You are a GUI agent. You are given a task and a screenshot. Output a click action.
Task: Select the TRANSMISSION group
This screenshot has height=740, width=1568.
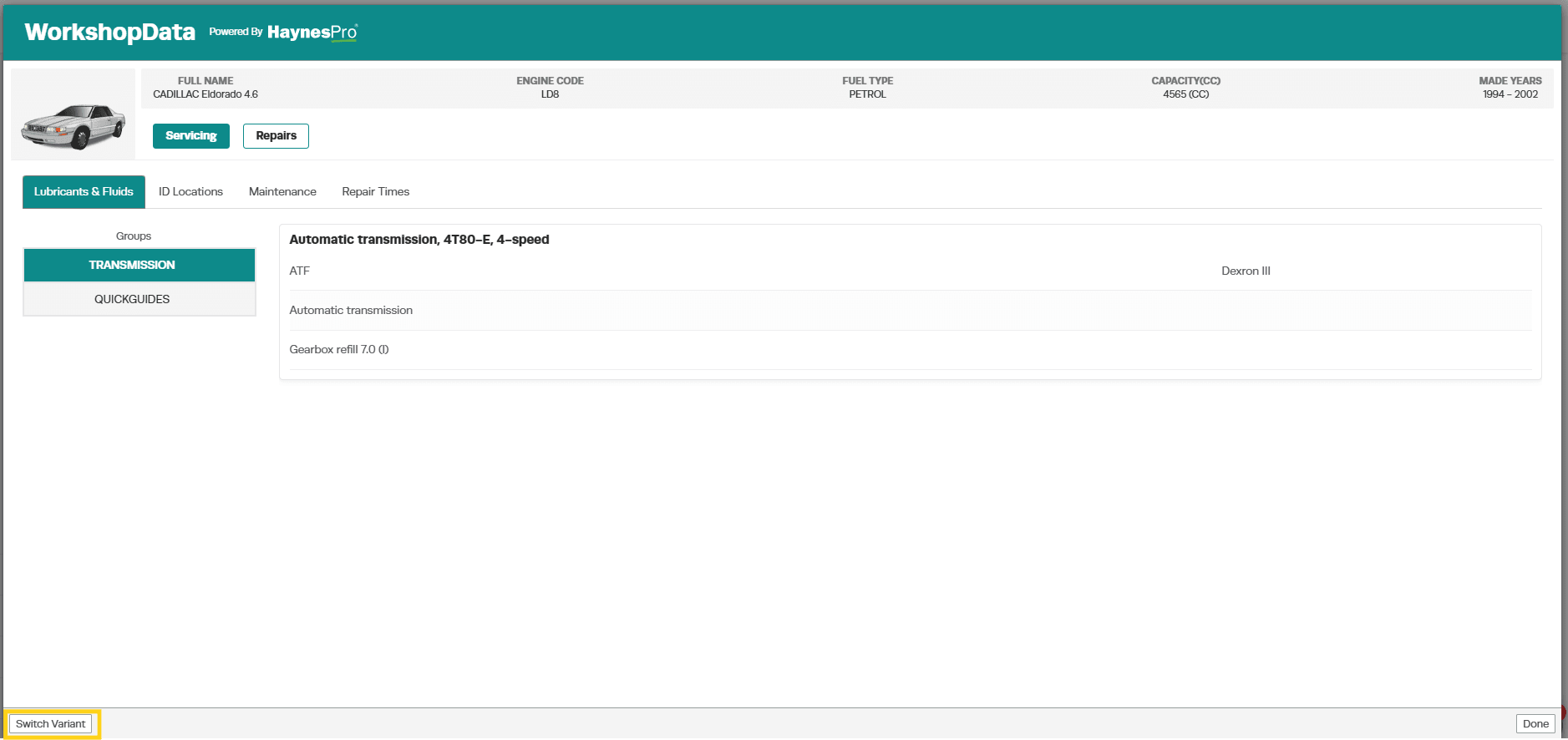click(x=140, y=265)
